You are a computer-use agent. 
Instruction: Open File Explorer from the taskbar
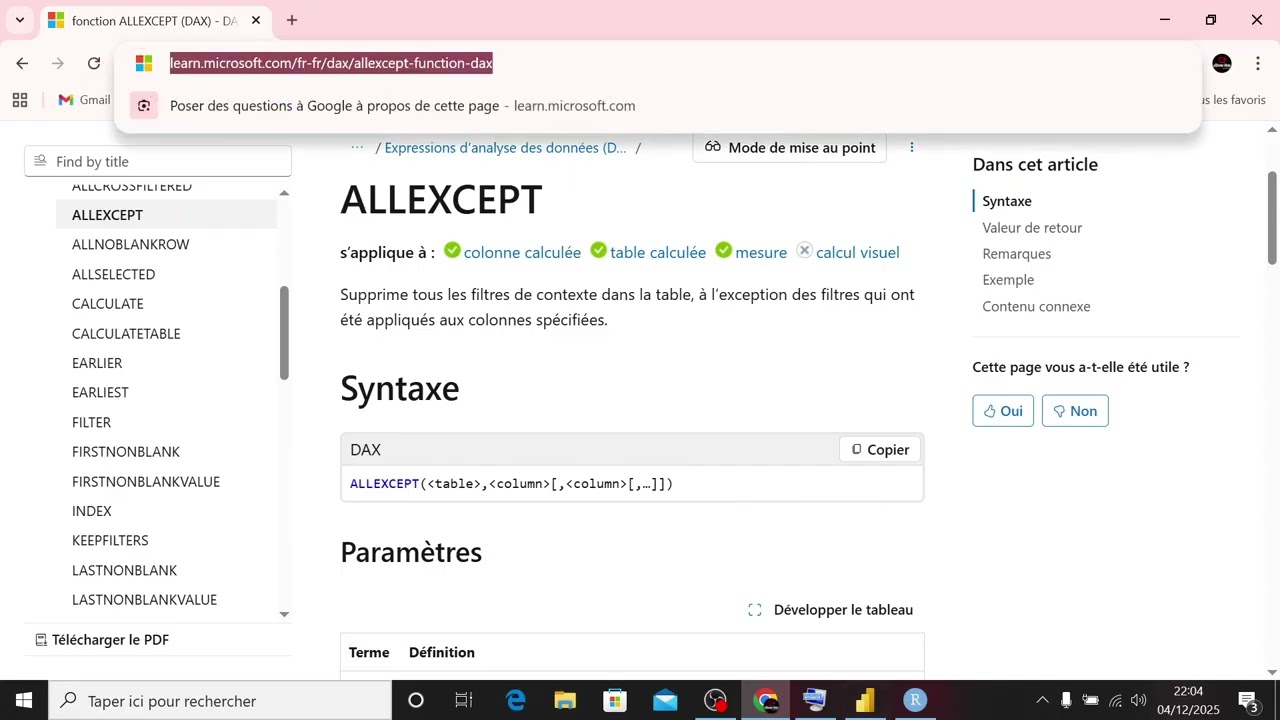click(x=565, y=700)
